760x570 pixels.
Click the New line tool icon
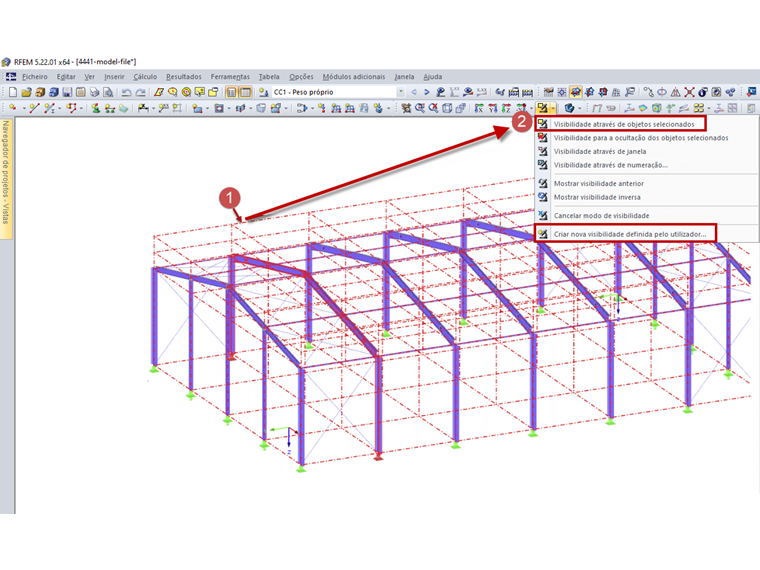[34, 108]
